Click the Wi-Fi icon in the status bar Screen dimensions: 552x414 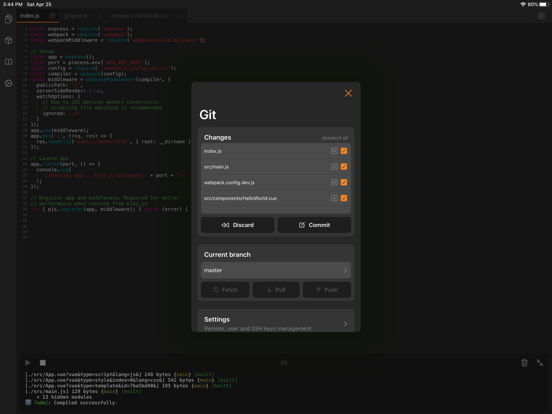tap(523, 4)
